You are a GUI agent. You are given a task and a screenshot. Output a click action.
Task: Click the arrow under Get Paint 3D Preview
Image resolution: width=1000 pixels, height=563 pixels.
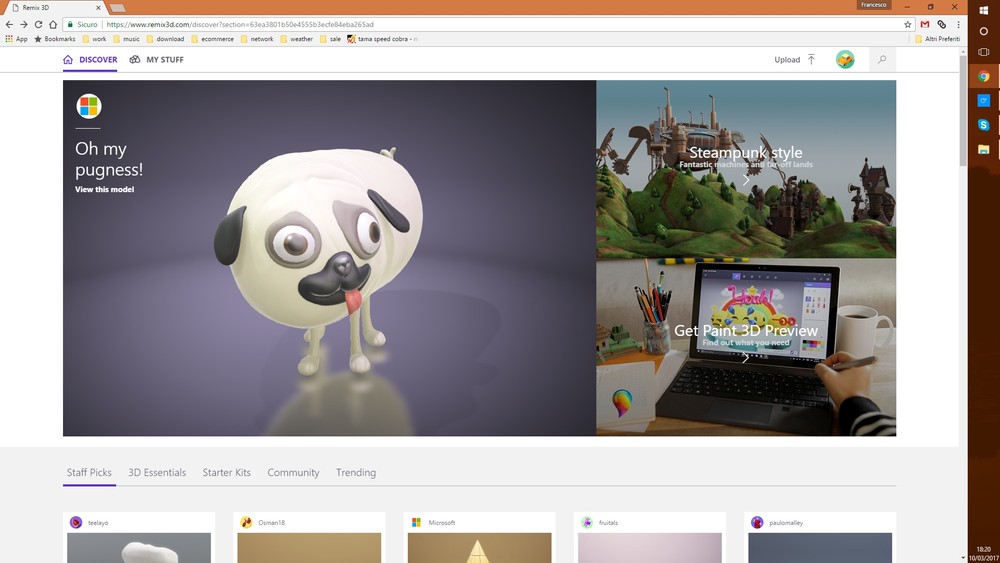[x=746, y=358]
